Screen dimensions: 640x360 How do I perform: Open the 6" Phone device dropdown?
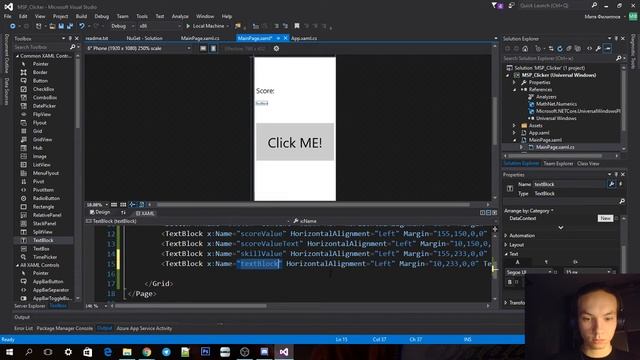[139, 48]
